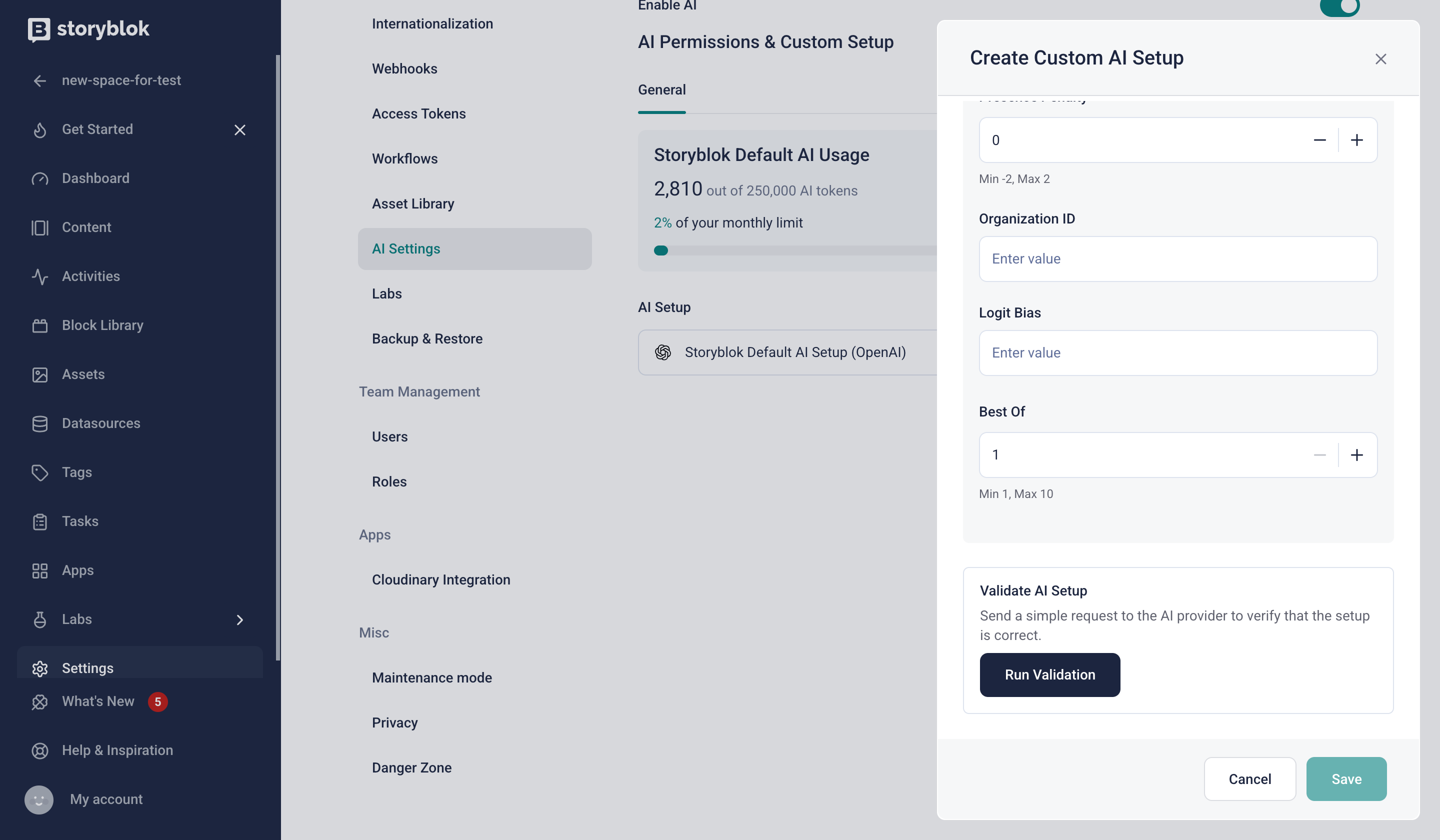1440x840 pixels.
Task: Click the back arrow beside new-space-for-test
Action: tap(39, 81)
